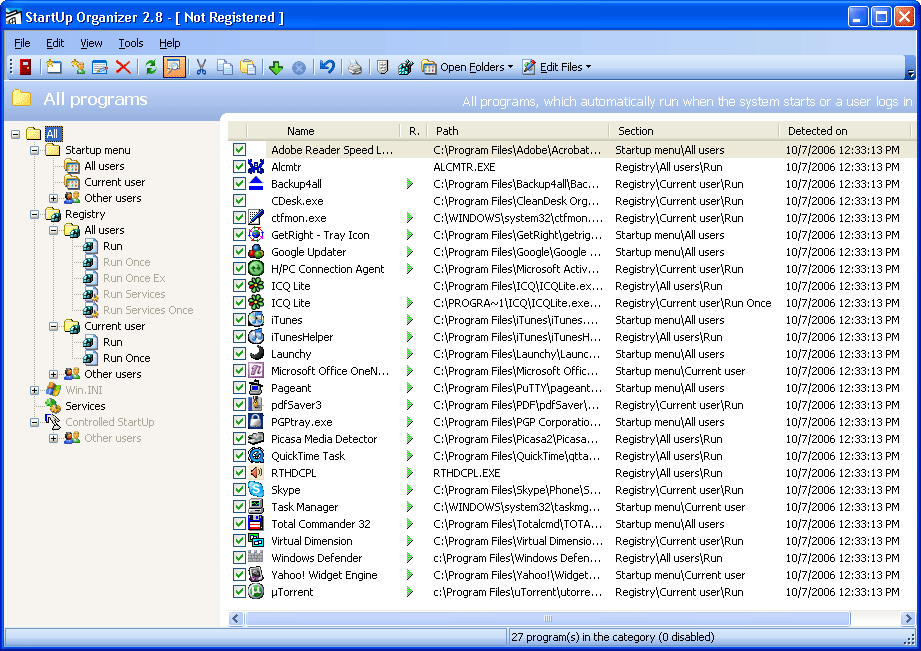The height and width of the screenshot is (651, 921).
Task: Uncheck the Launchy checkbox
Action: pos(239,354)
